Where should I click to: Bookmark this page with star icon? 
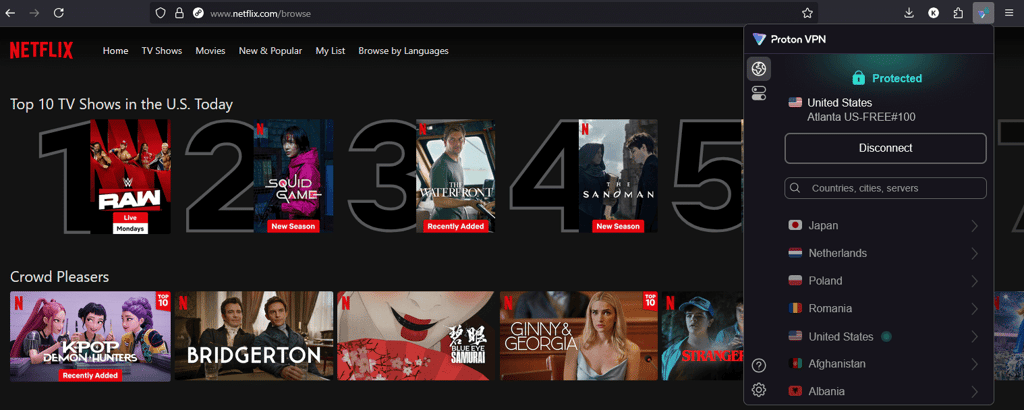click(807, 12)
